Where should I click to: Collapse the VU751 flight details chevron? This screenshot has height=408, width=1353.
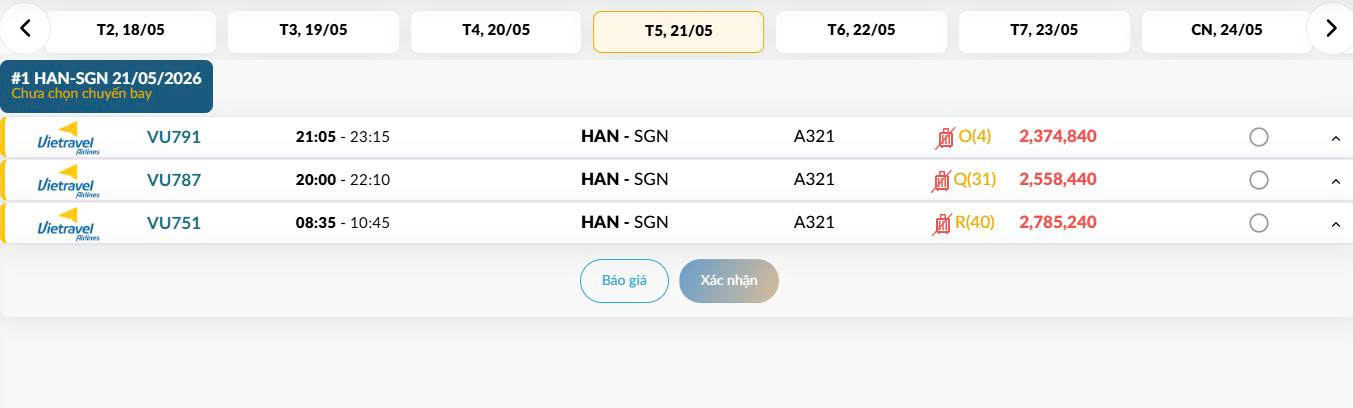pos(1336,224)
